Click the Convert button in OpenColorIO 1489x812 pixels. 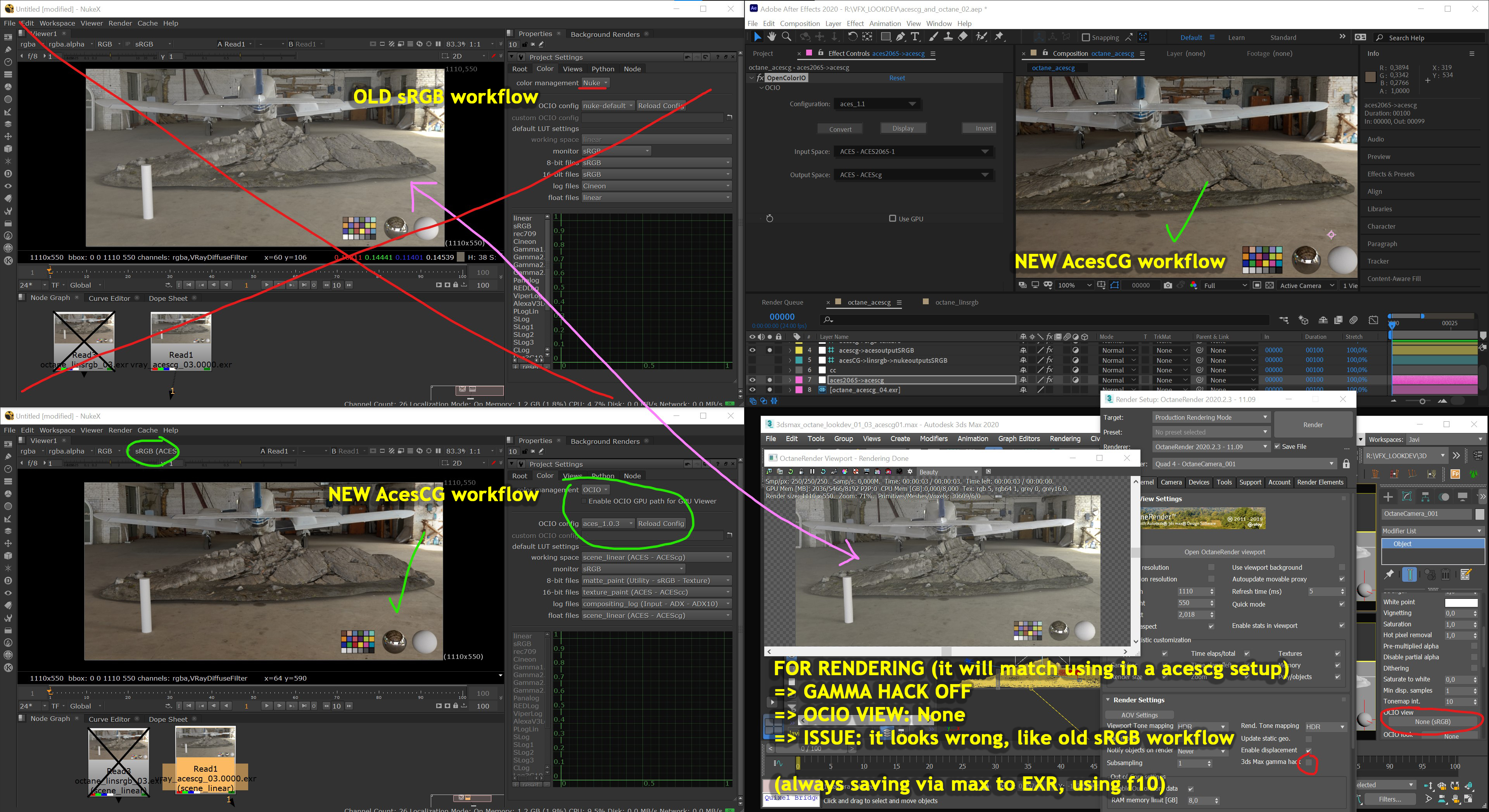pos(840,129)
